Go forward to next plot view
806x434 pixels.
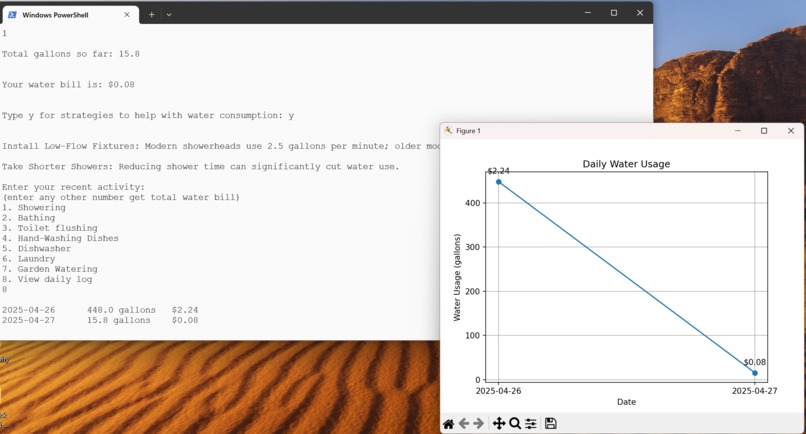[x=479, y=424]
